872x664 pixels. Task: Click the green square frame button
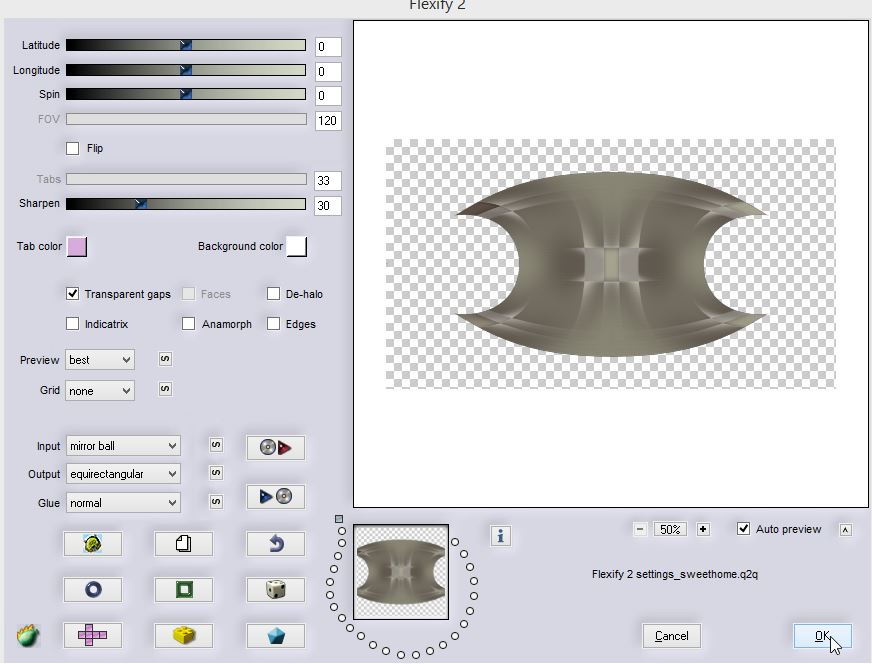[183, 589]
